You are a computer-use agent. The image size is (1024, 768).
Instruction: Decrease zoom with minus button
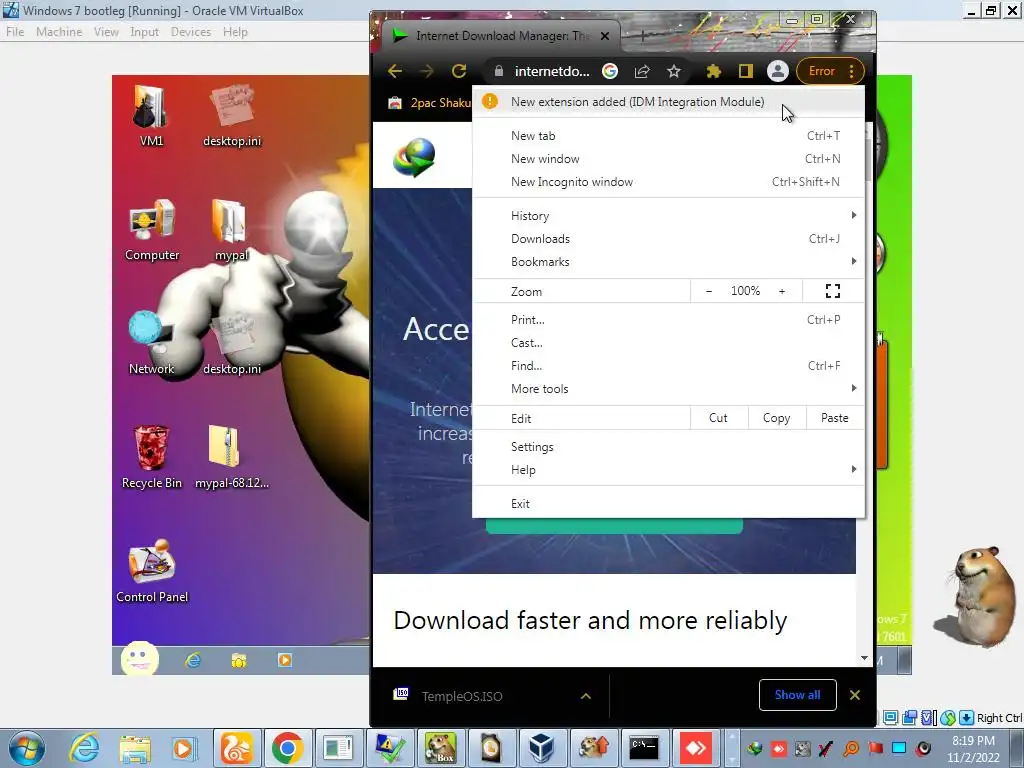coord(709,291)
